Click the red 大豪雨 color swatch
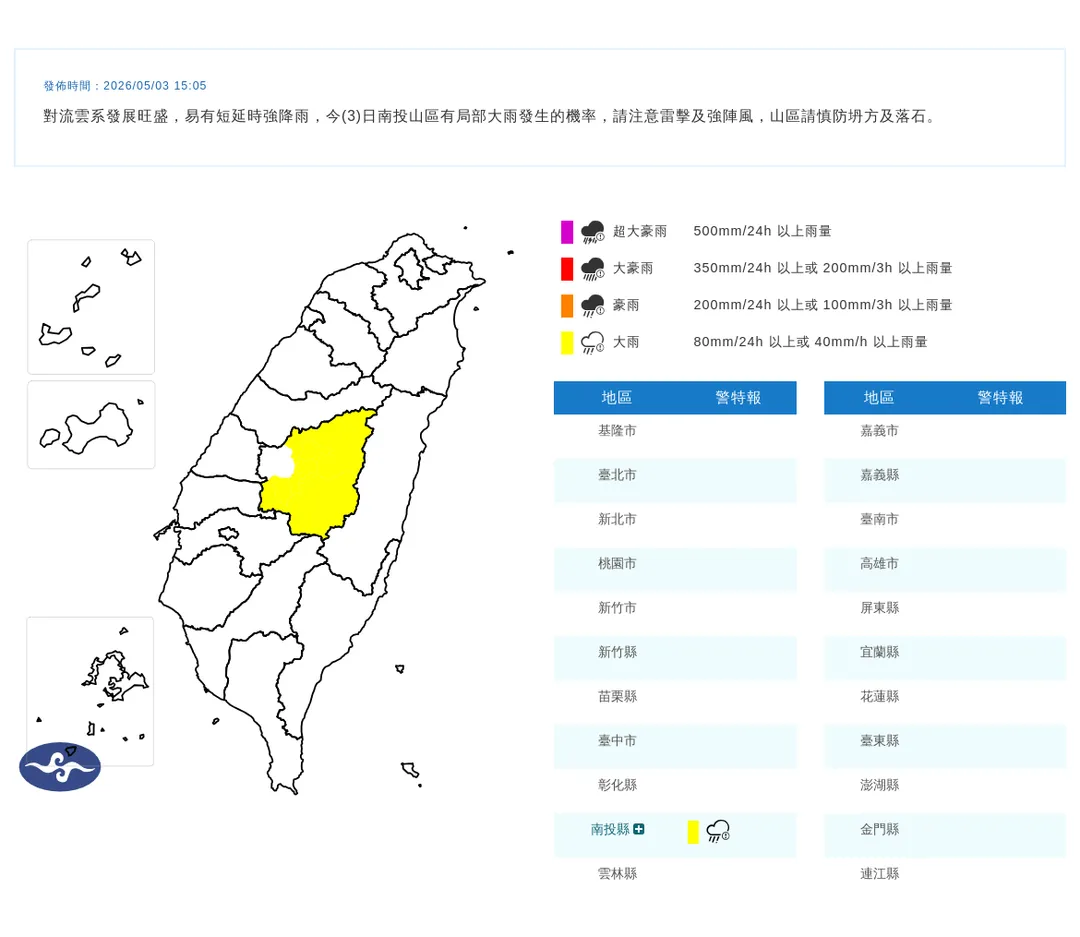This screenshot has width=1080, height=937. (x=567, y=269)
